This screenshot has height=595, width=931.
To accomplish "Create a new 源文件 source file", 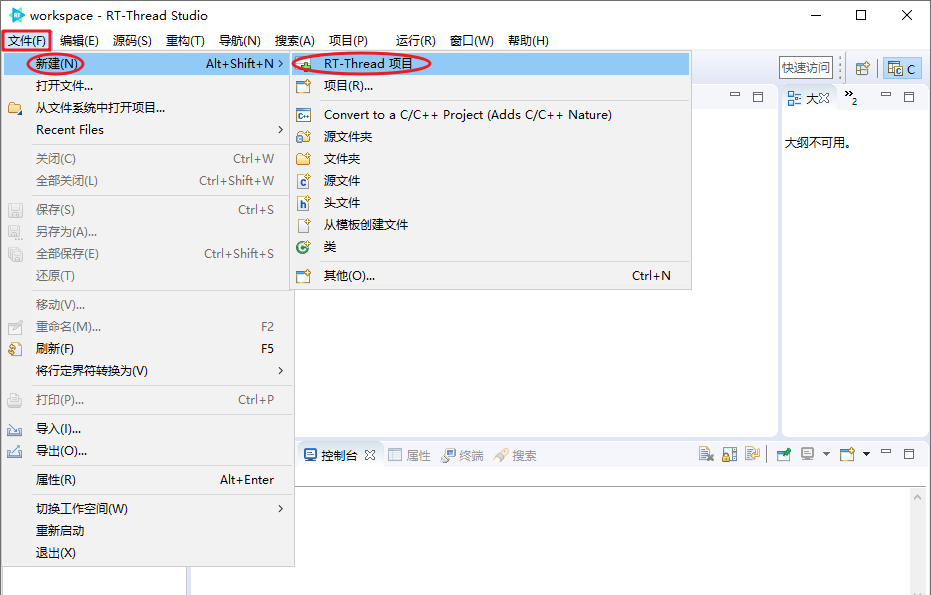I will click(490, 181).
